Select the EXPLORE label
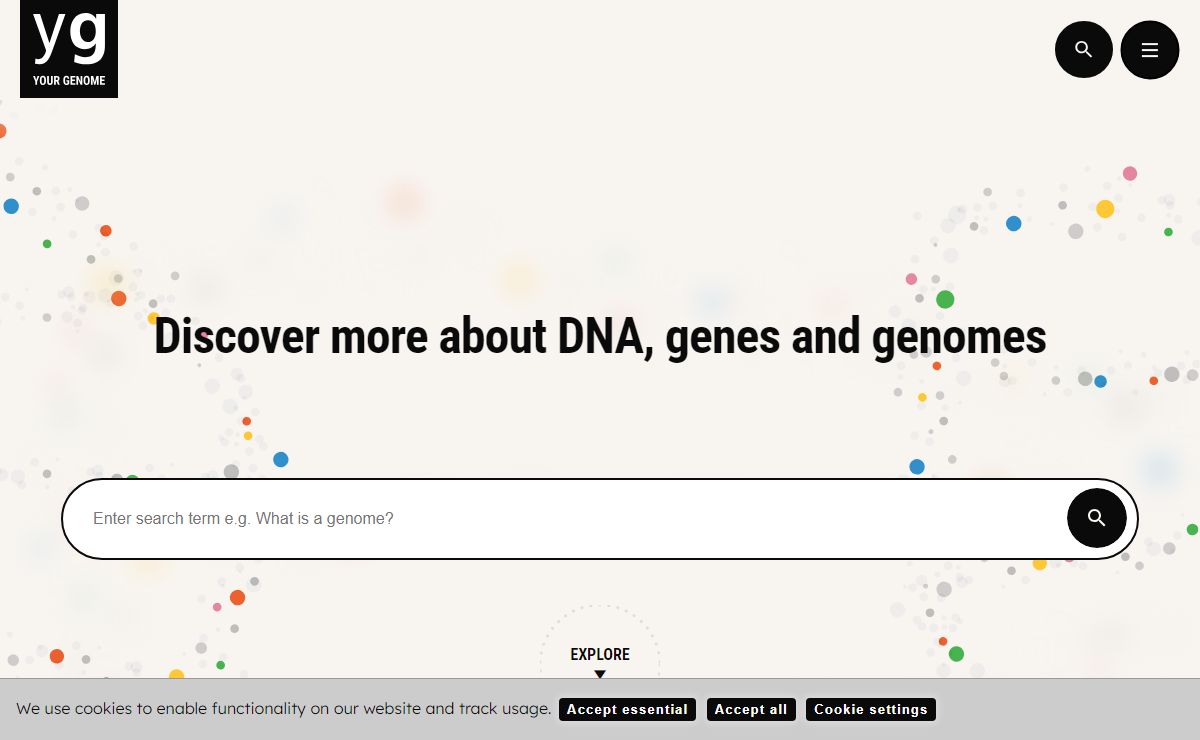Image resolution: width=1200 pixels, height=740 pixels. (x=600, y=655)
